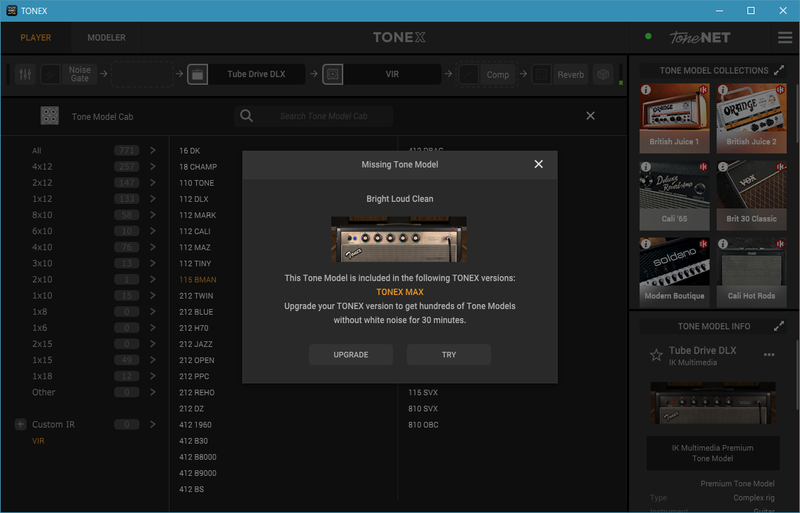Select the 212 TWIN cab
Screen dimensions: 800x513
tap(196, 296)
